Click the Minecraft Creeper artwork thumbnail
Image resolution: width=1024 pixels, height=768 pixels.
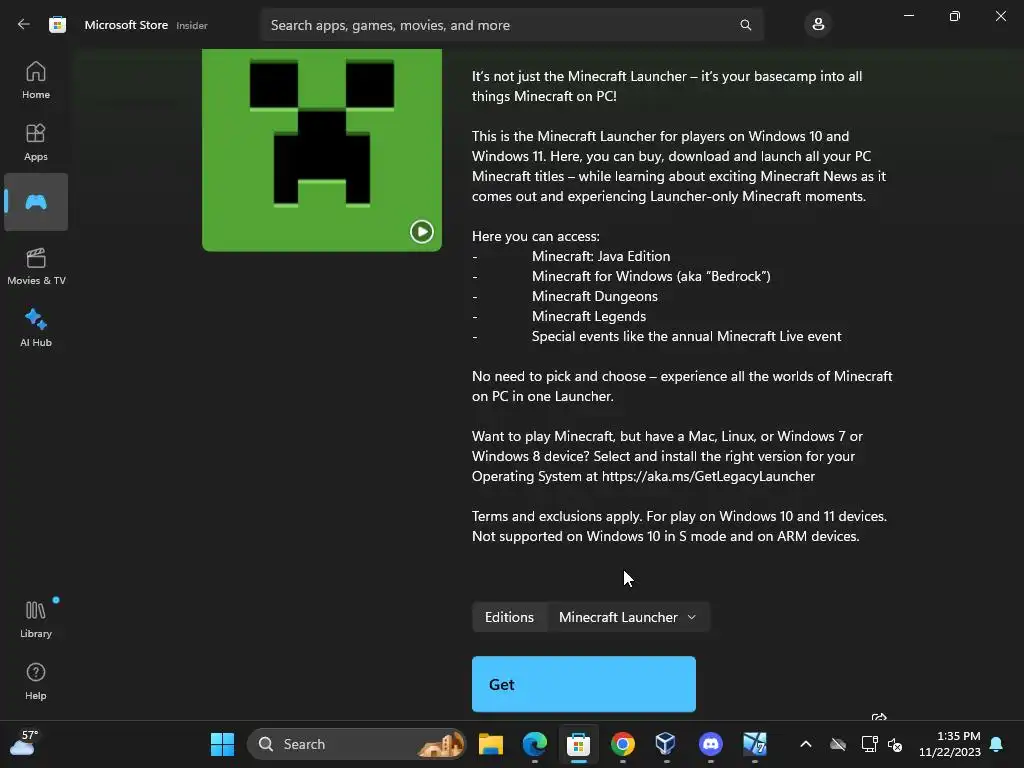tap(322, 150)
